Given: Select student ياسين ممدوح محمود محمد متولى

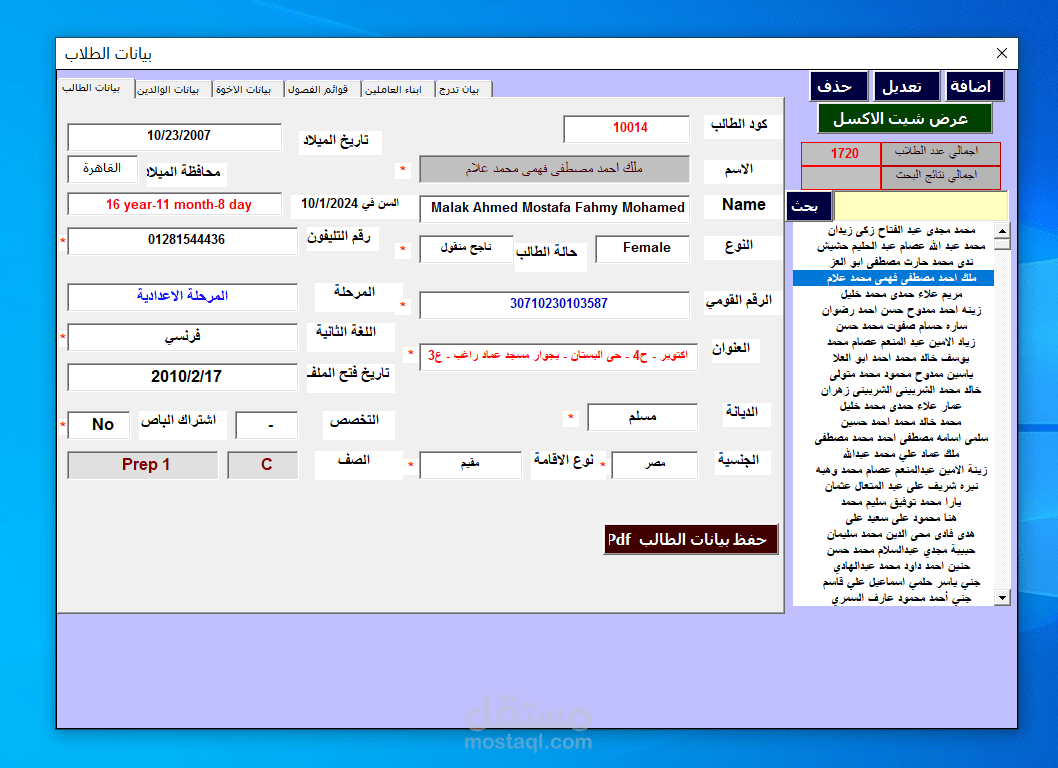Looking at the screenshot, I should coord(893,374).
